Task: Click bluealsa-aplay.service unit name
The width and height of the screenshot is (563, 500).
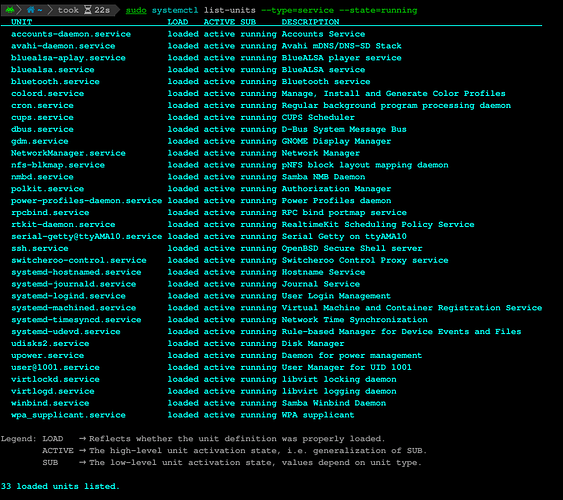Action: (68, 58)
